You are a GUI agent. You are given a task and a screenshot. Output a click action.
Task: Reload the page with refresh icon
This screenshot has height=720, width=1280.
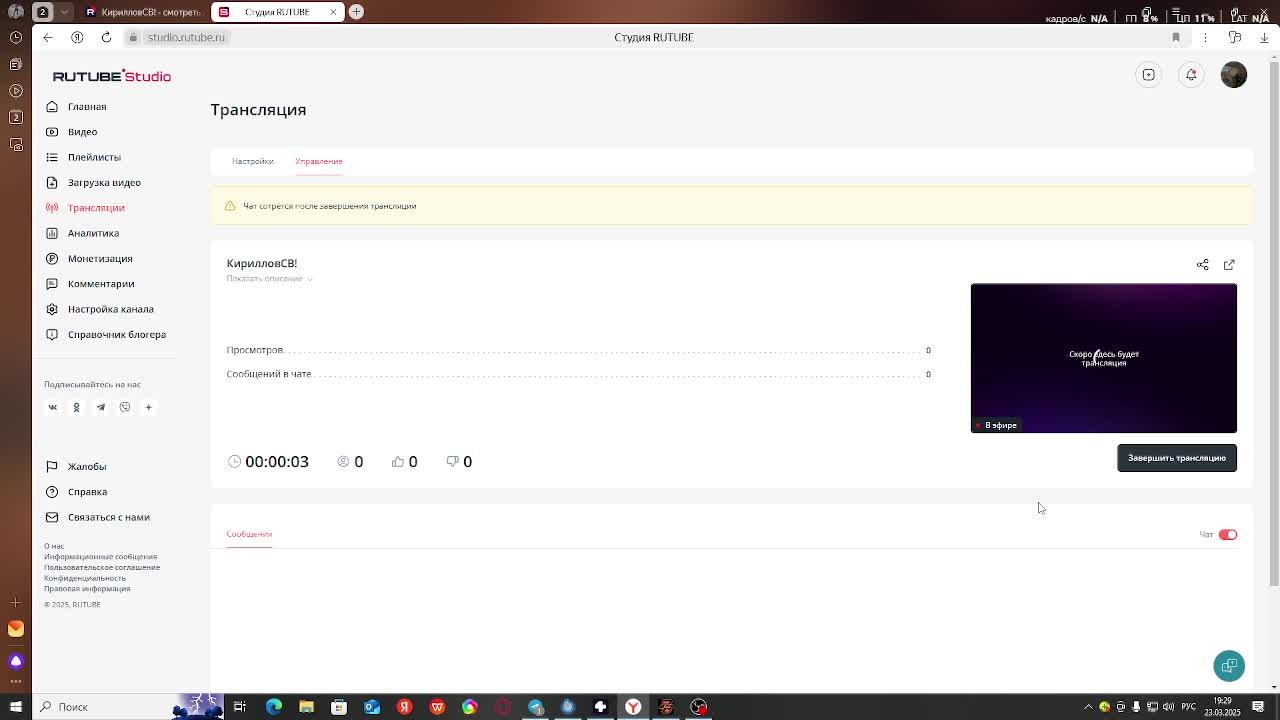click(x=106, y=37)
